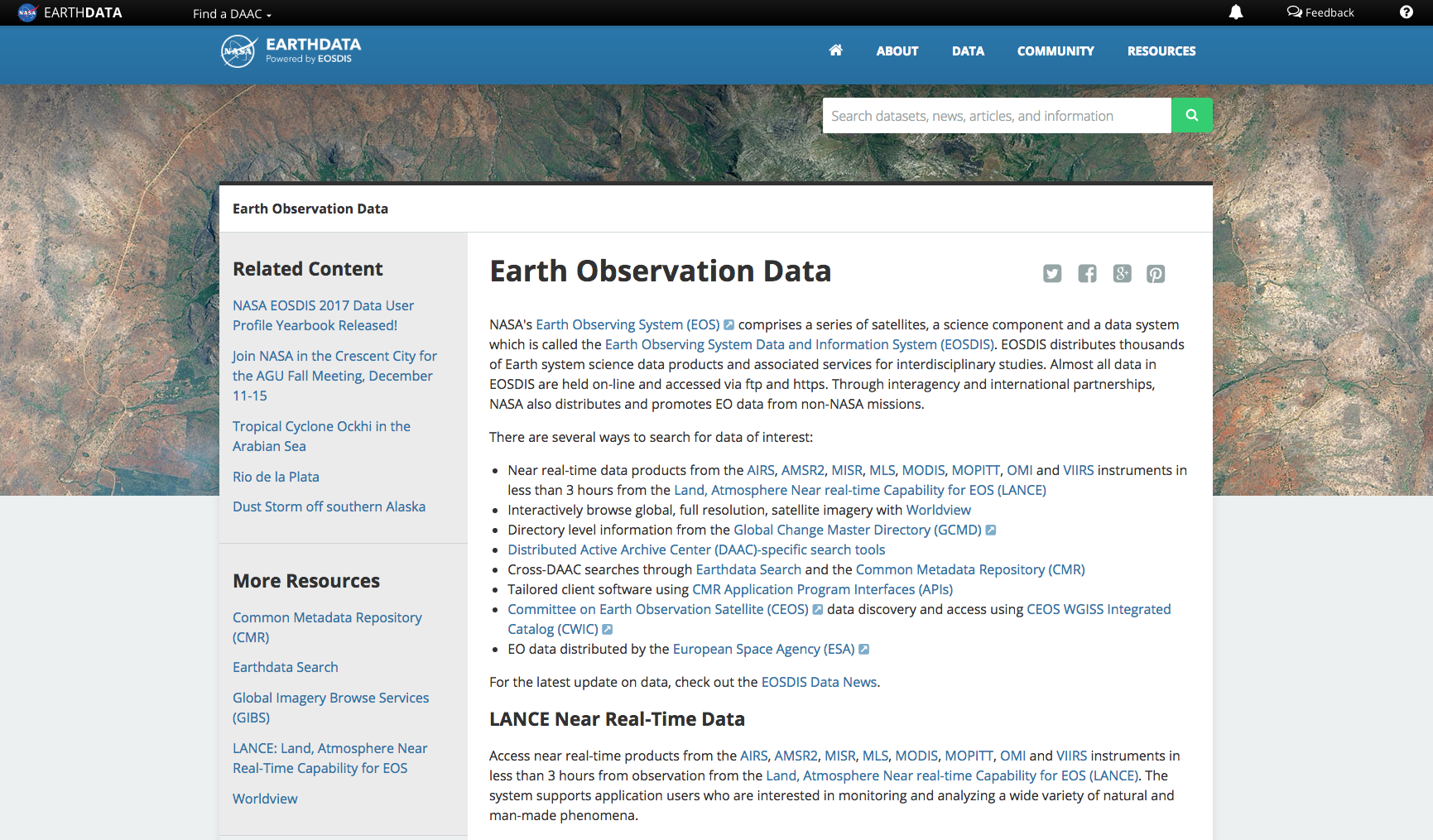Open DAAC-specific search tools link
Viewport: 1433px width, 840px height.
click(696, 550)
